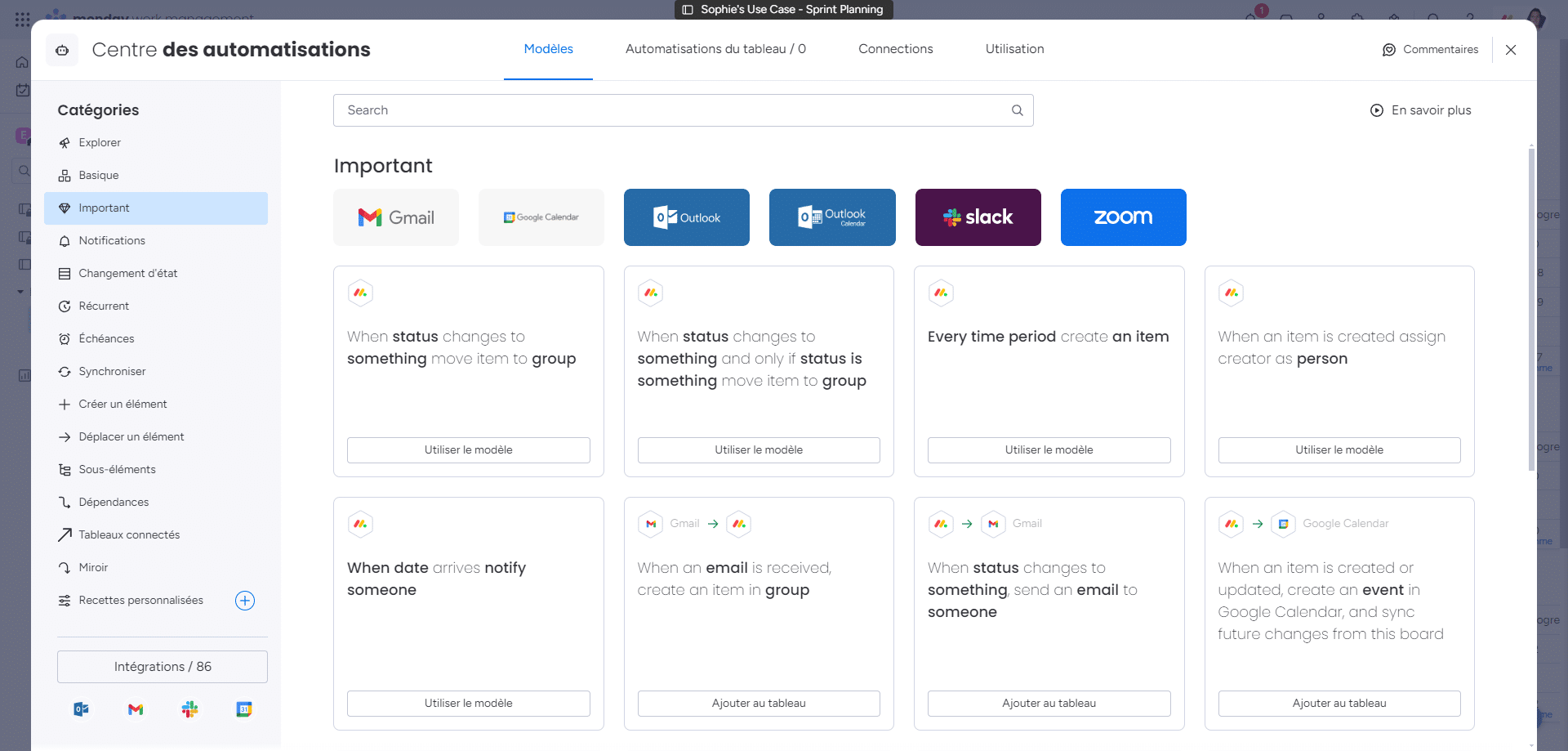Screen dimensions: 1568x751
Task: Click the Gmail icon under Intégrations
Action: pyautogui.click(x=136, y=709)
